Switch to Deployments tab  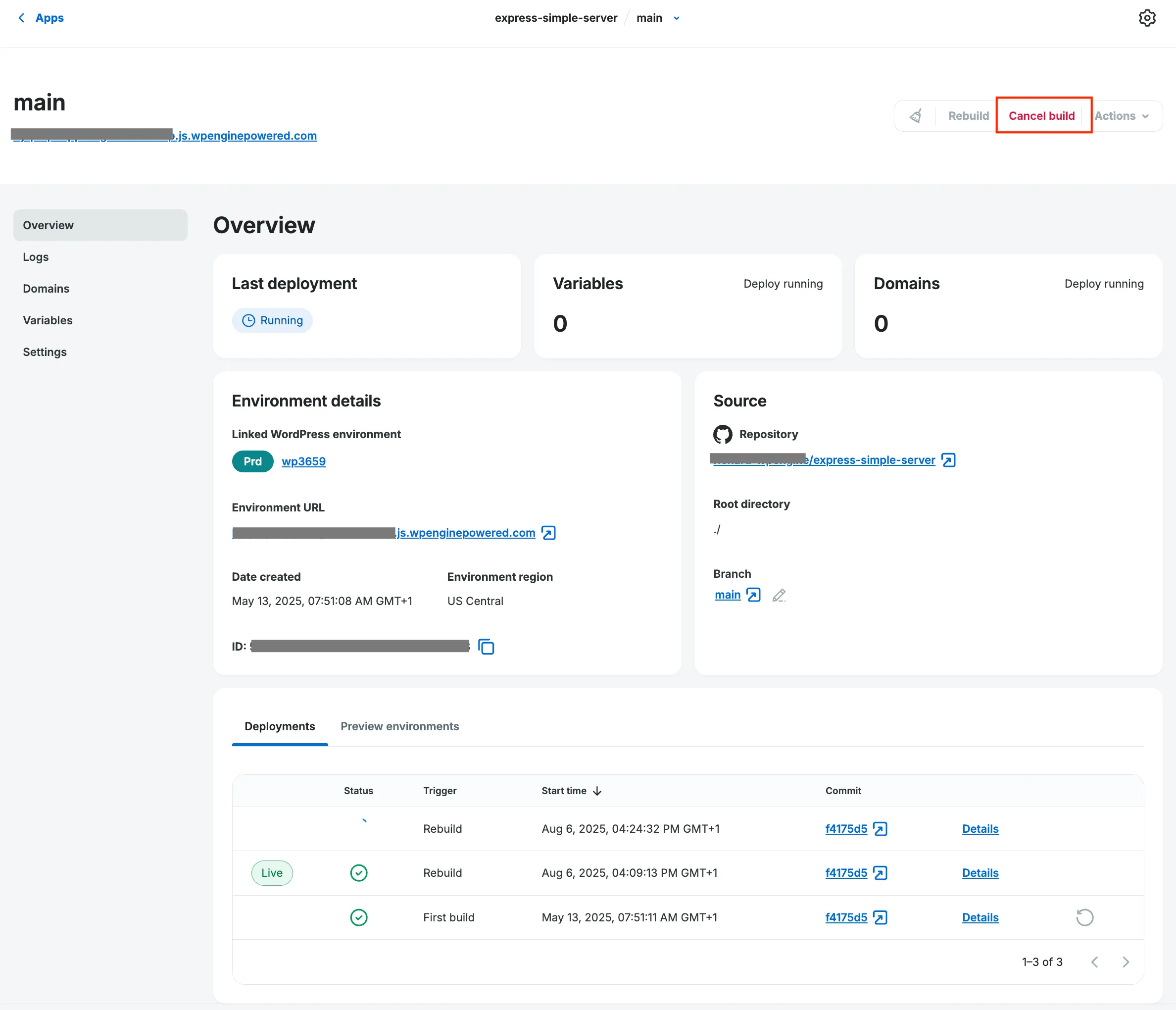pos(280,726)
